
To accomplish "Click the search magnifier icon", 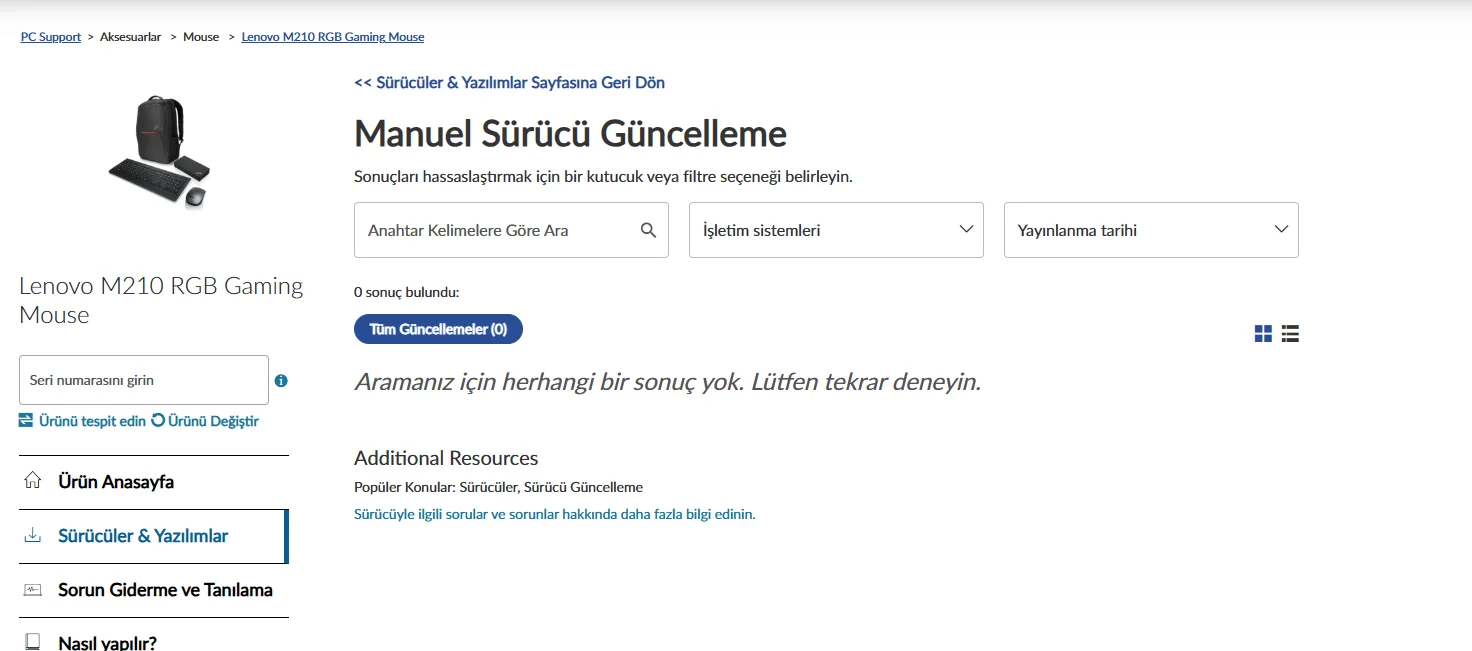I will (x=648, y=230).
